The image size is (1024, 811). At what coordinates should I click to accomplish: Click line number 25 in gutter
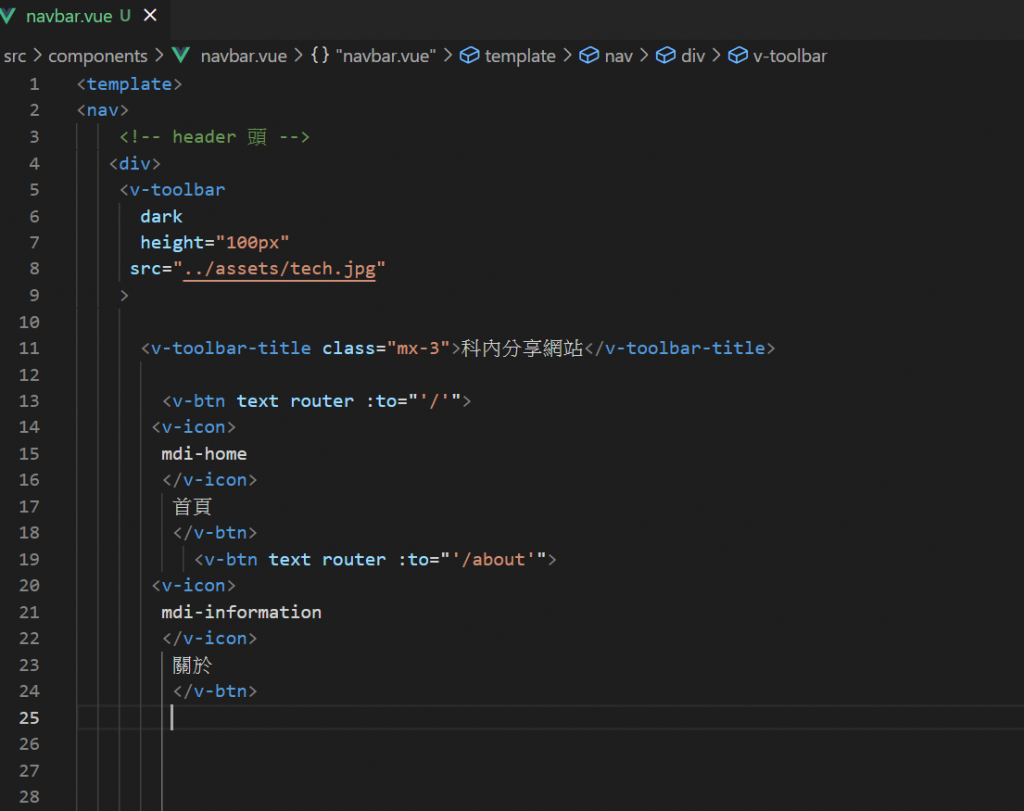pos(29,718)
